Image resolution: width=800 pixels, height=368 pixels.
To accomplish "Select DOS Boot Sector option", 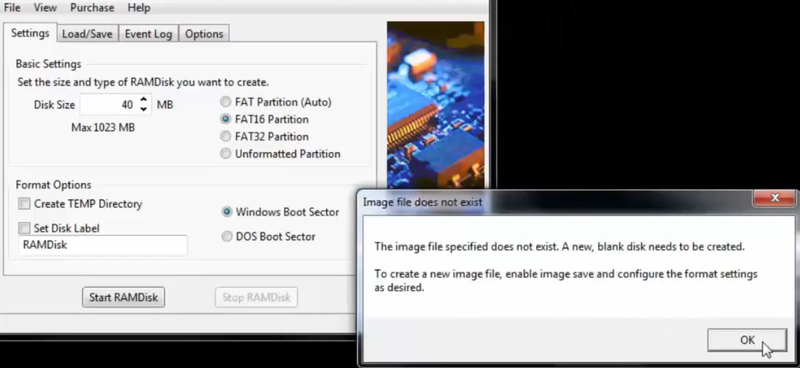I will point(268,236).
